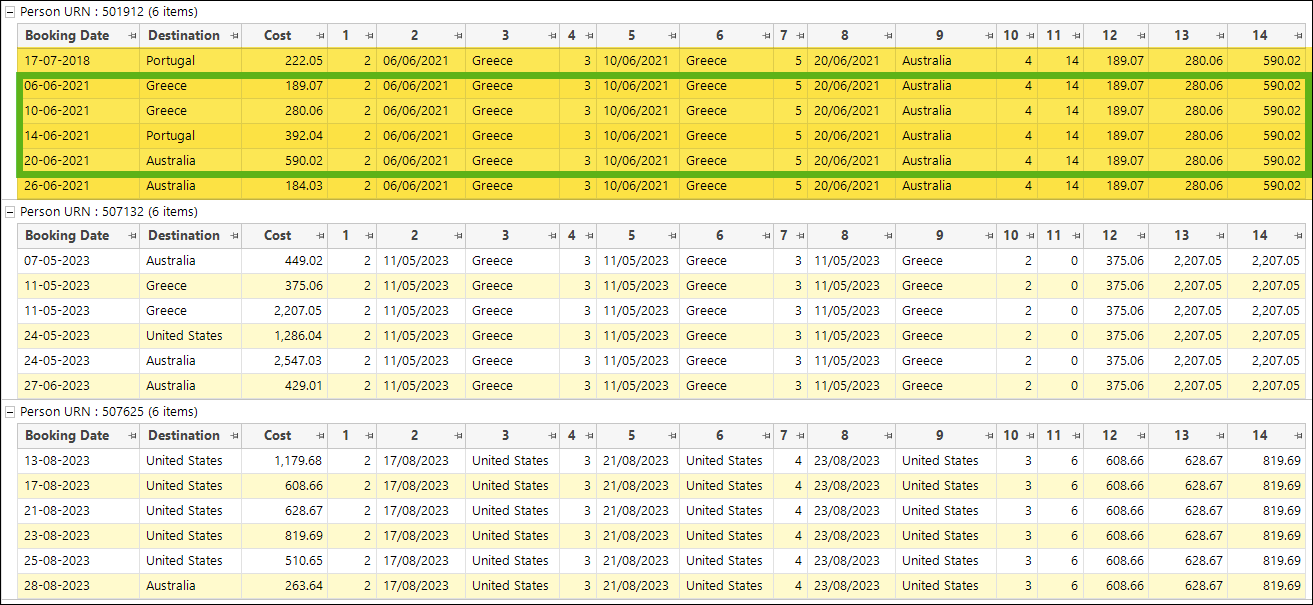Select booking date 07-05-2023
The width and height of the screenshot is (1313, 605).
coord(79,261)
